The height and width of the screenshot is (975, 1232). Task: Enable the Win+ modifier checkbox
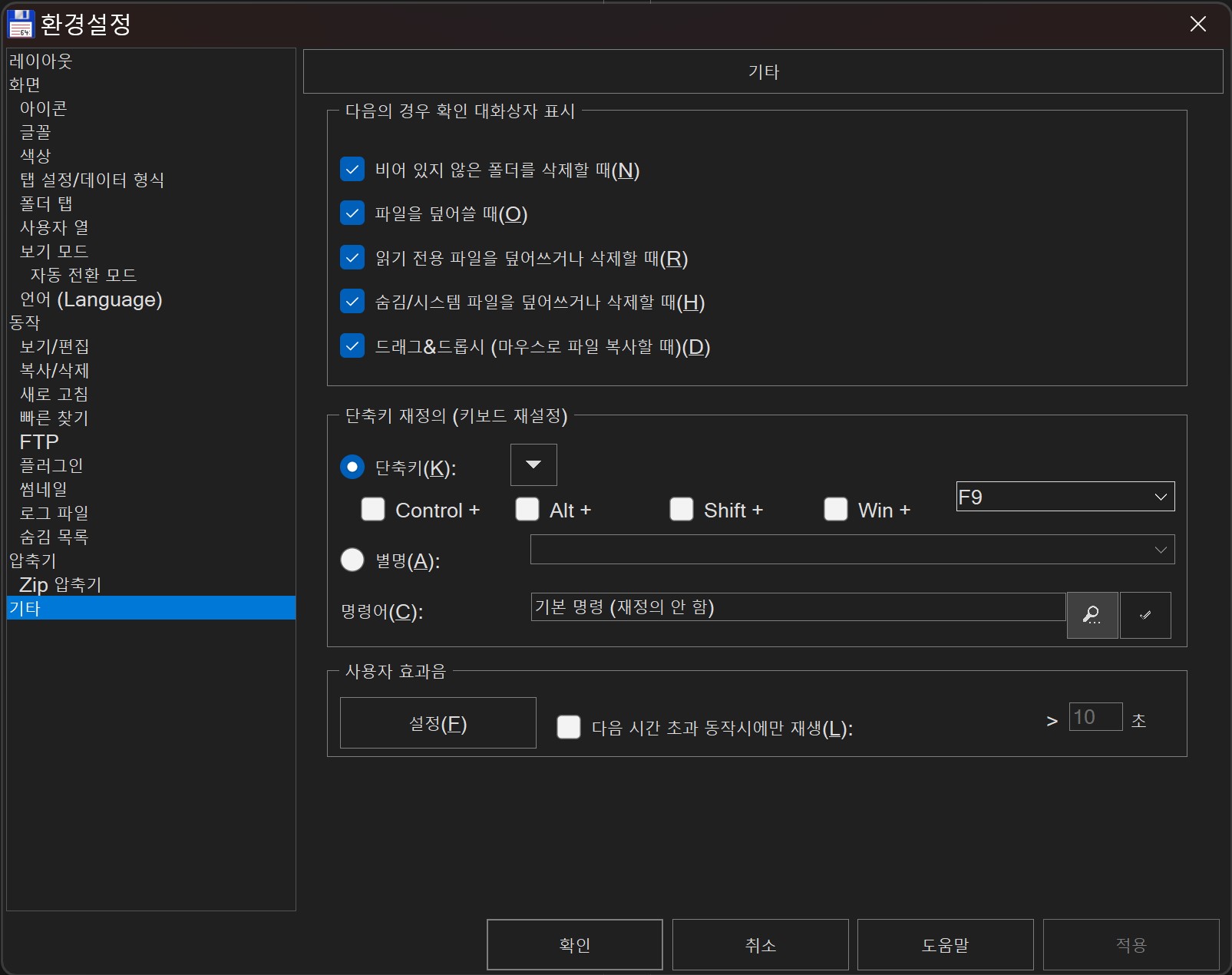[836, 509]
